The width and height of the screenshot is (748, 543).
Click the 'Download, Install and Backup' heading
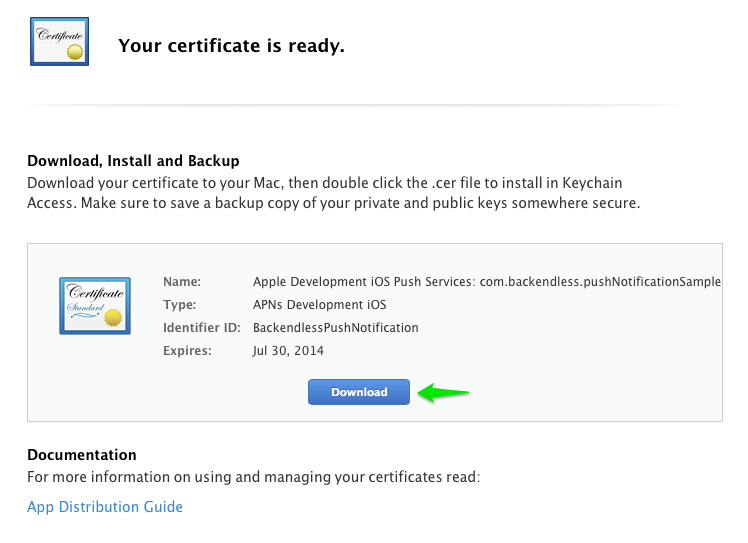[x=133, y=161]
